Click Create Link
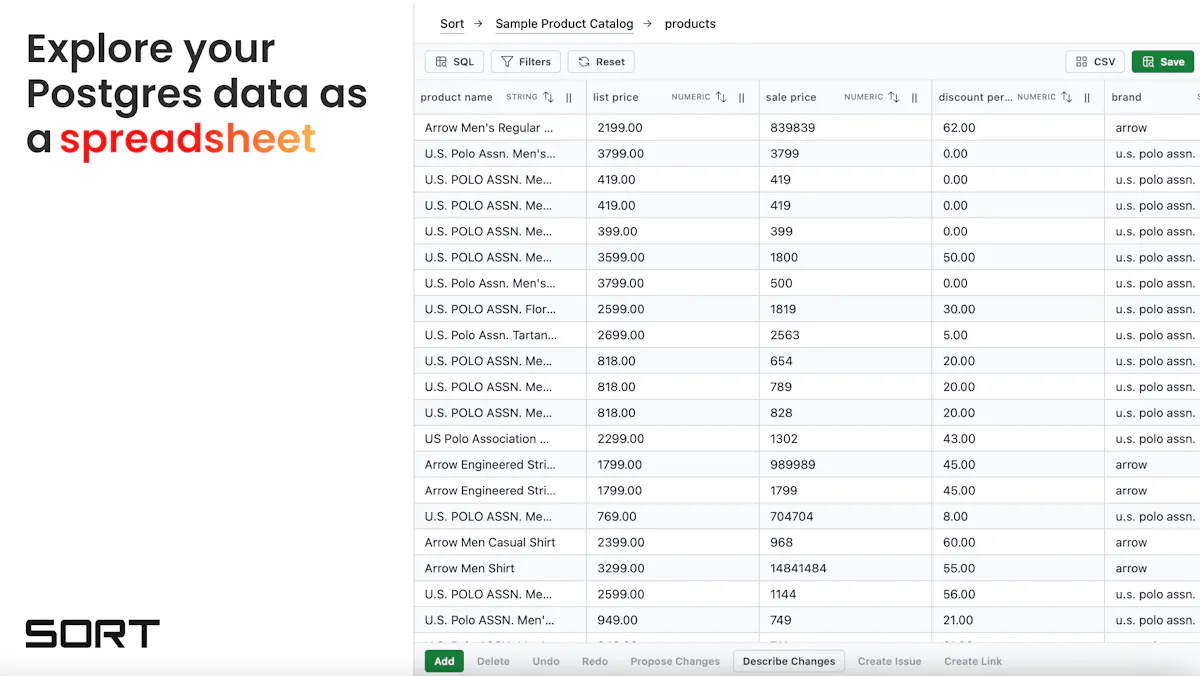This screenshot has height=676, width=1200. [973, 661]
